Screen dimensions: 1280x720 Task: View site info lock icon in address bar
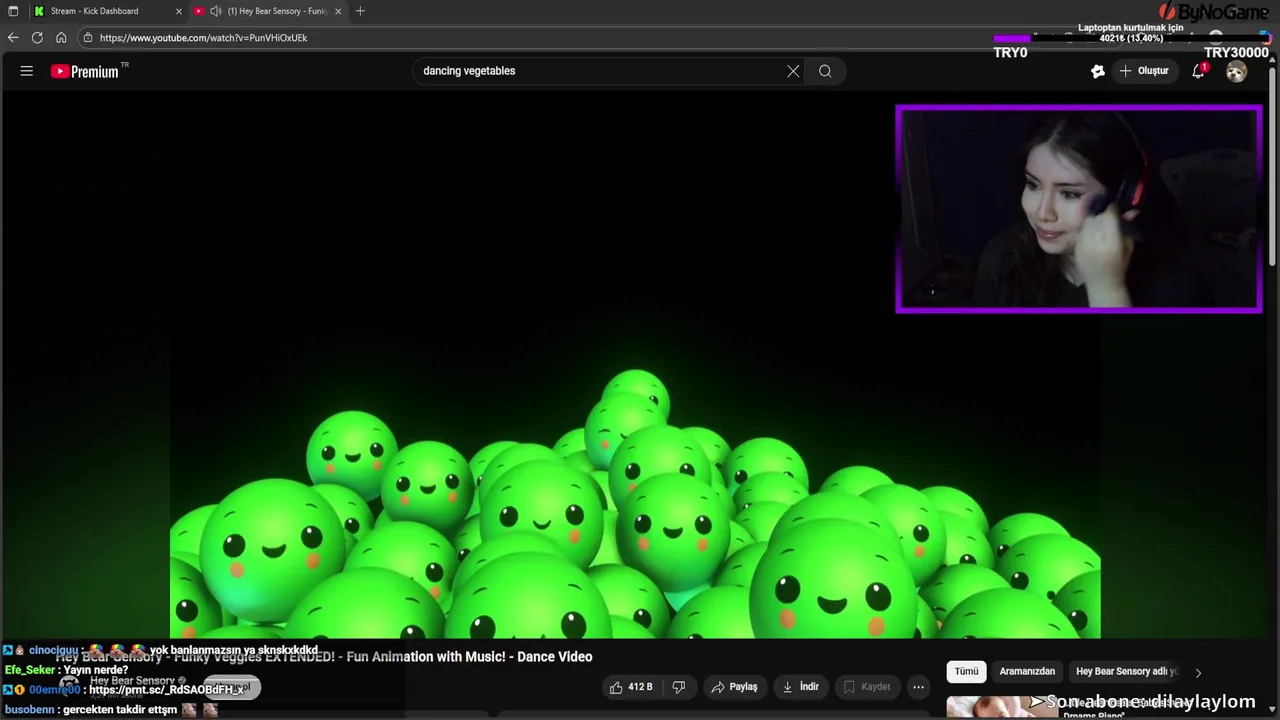tap(88, 37)
